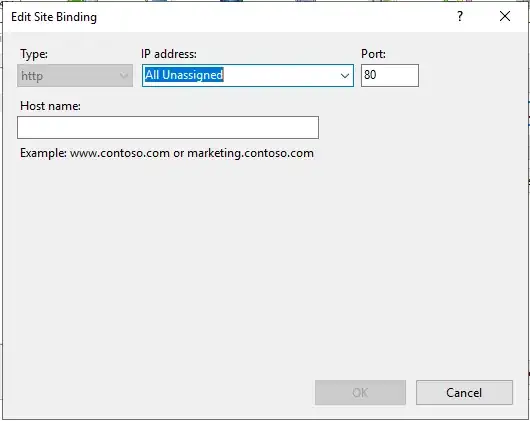Expand the IP address dropdown chevron
530x421 pixels.
pyautogui.click(x=345, y=76)
